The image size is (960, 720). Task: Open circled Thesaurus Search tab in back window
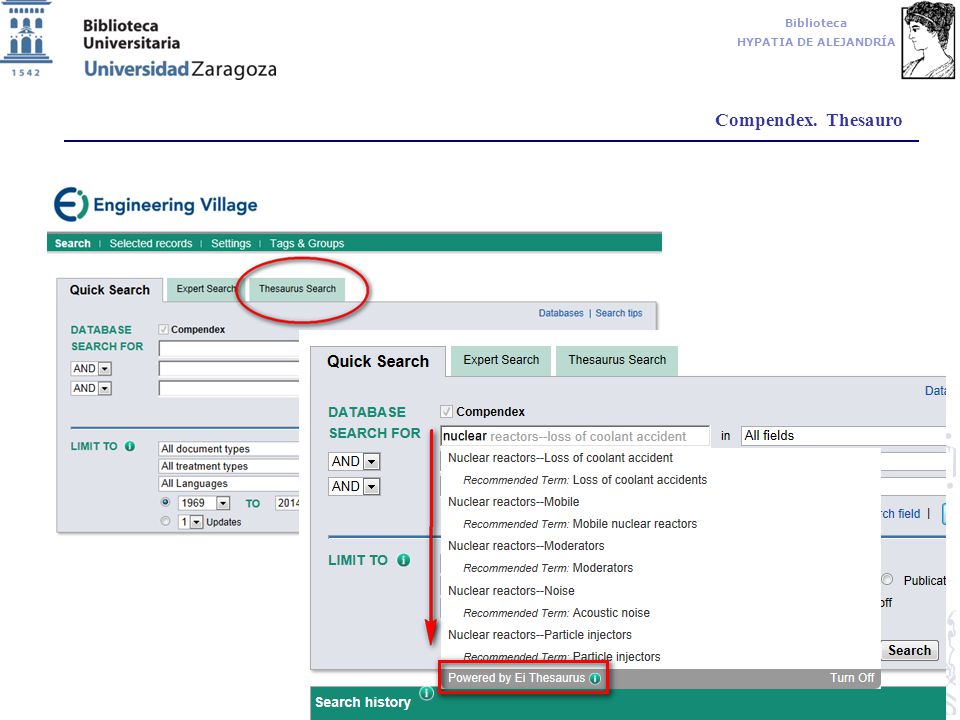tap(298, 288)
